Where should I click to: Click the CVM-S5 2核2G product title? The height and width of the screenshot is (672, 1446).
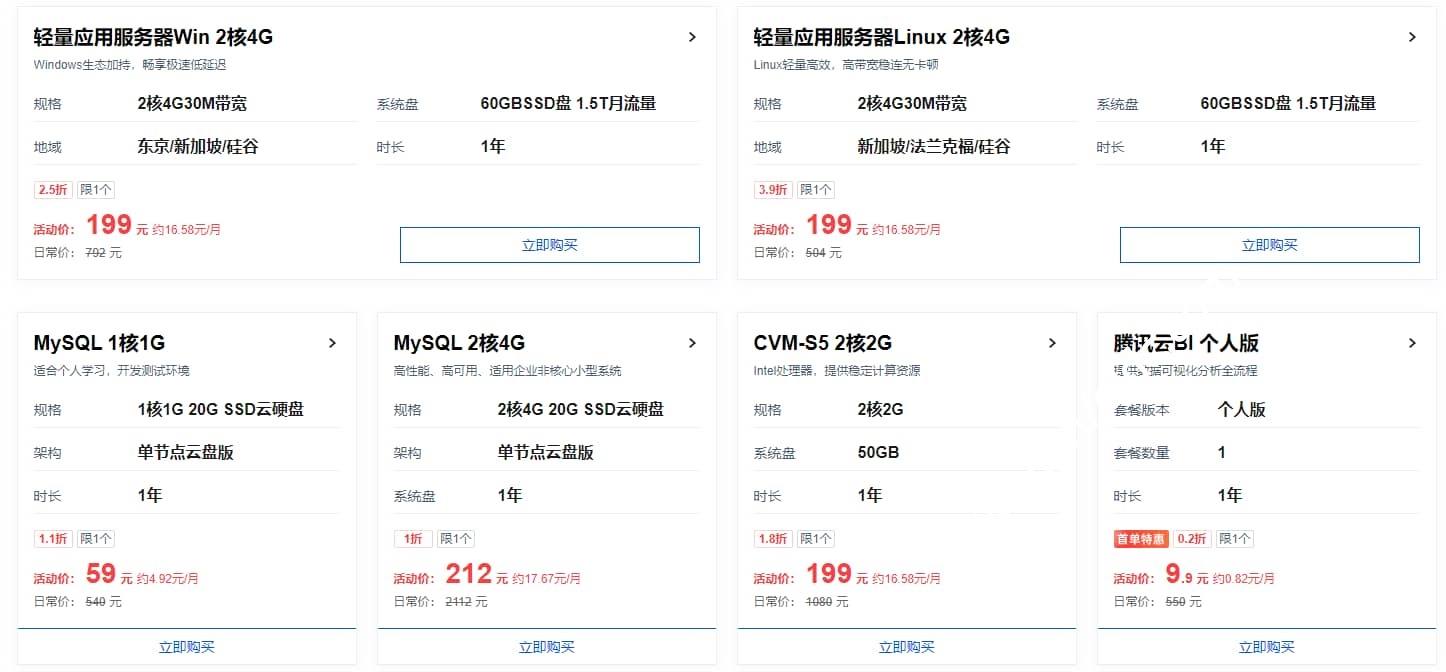pos(822,343)
